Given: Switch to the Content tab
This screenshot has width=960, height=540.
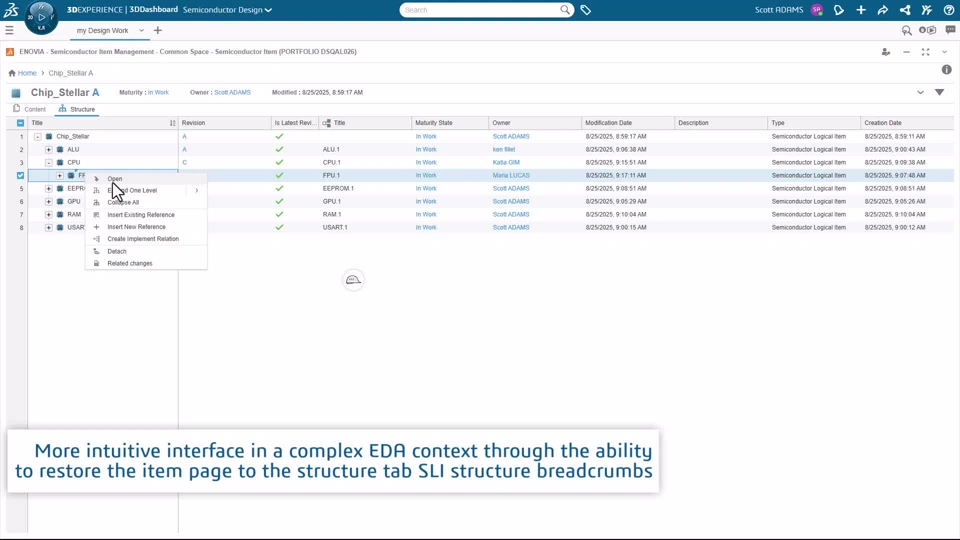Looking at the screenshot, I should point(29,109).
